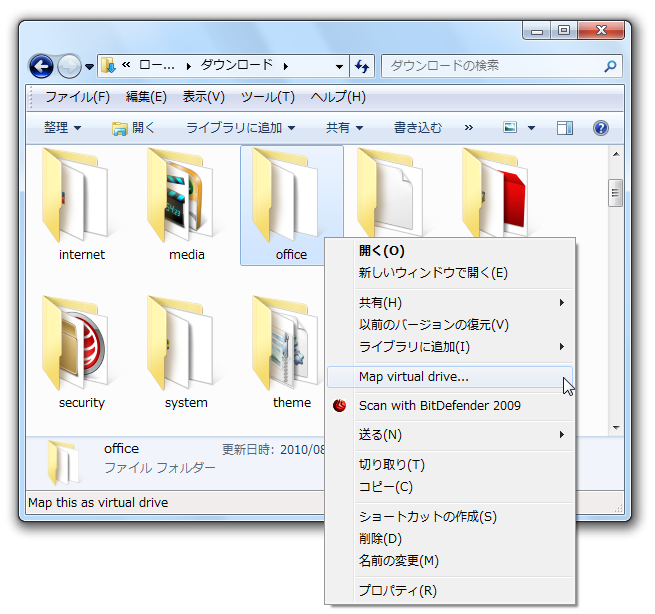Open Help with the question mark icon
The width and height of the screenshot is (655, 614).
[x=601, y=128]
